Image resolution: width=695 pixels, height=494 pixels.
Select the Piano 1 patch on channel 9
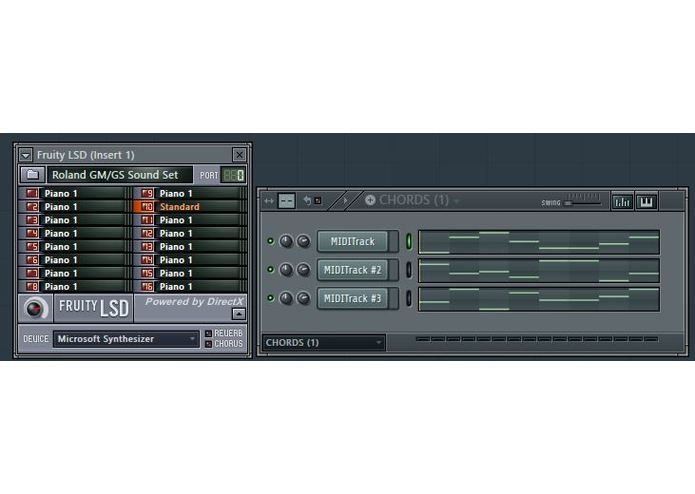pos(176,194)
